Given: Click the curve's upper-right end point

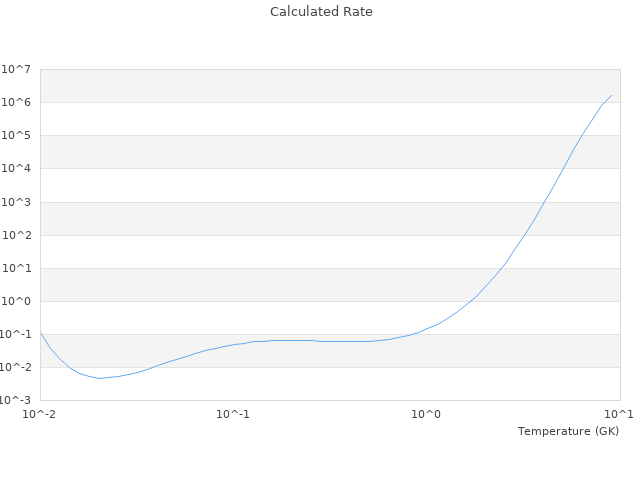Looking at the screenshot, I should coord(611,95).
